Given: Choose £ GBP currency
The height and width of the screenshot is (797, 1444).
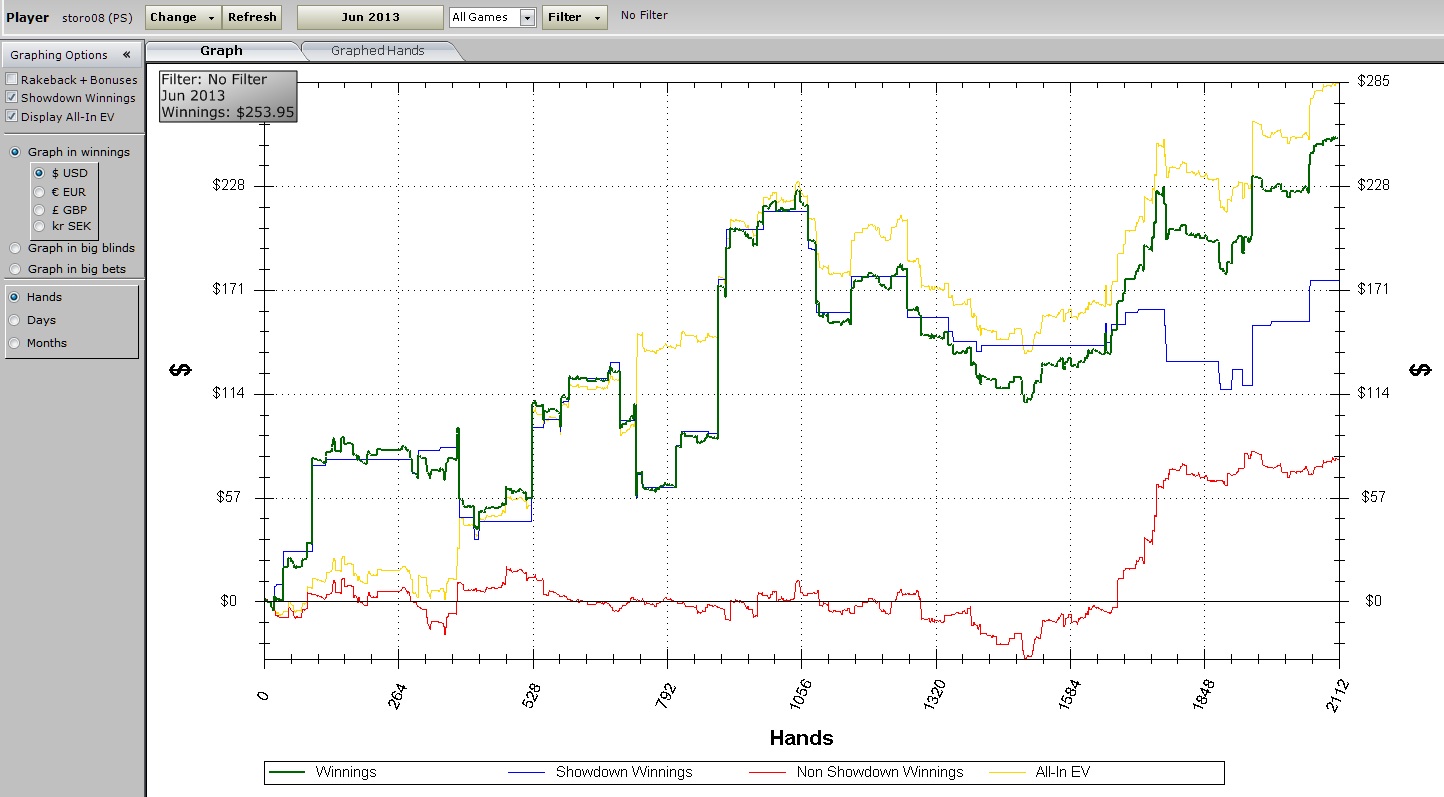Looking at the screenshot, I should [39, 210].
